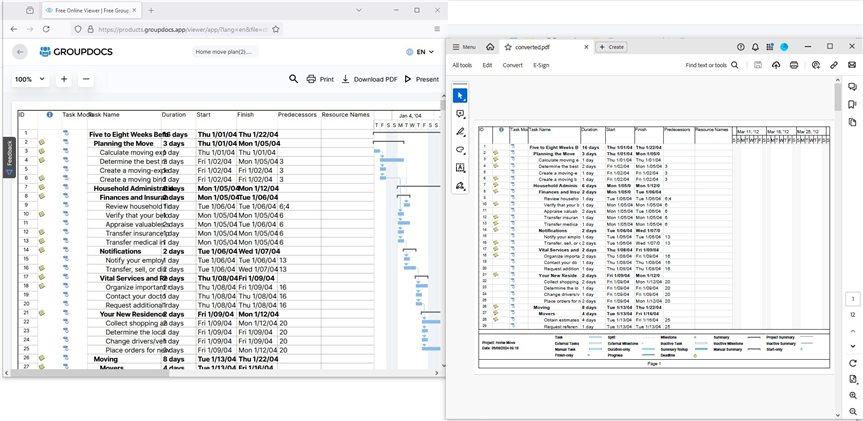The image size is (863, 421).
Task: Bookmark this page with the star icon
Action: tap(276, 29)
